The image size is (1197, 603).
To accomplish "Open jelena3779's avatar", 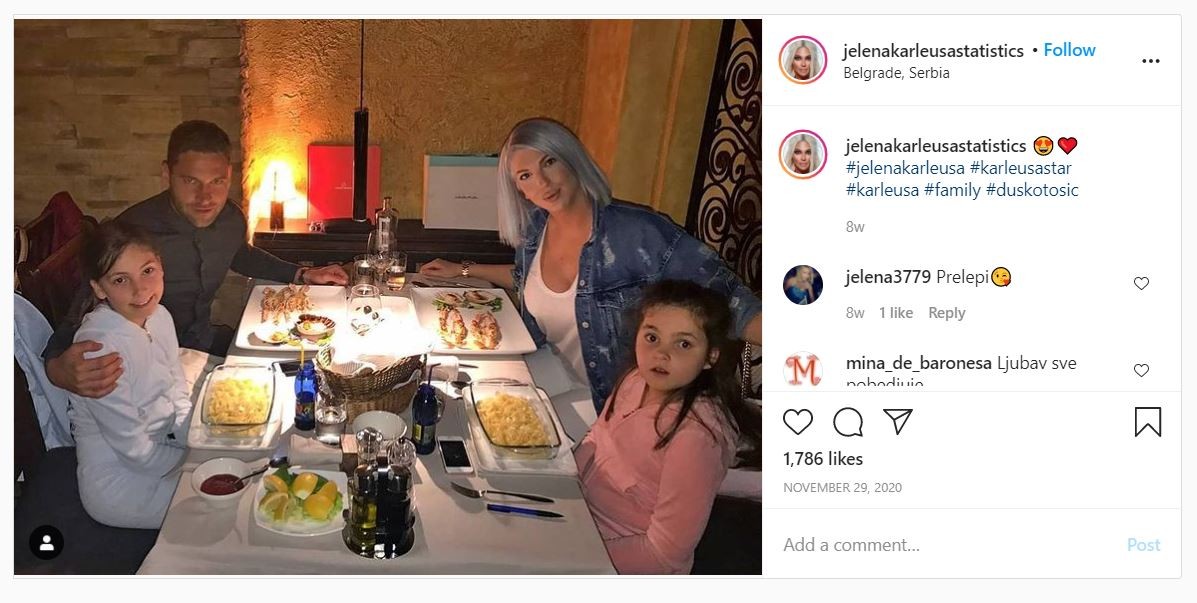I will (803, 285).
